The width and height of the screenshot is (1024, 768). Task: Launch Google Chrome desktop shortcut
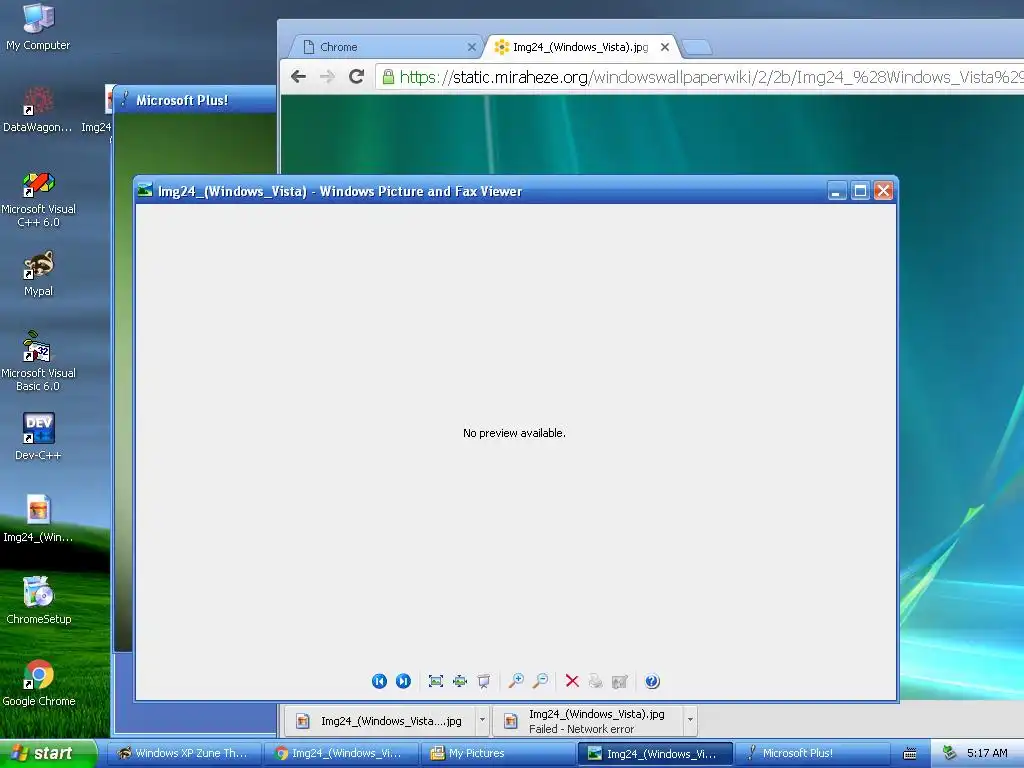pyautogui.click(x=39, y=683)
